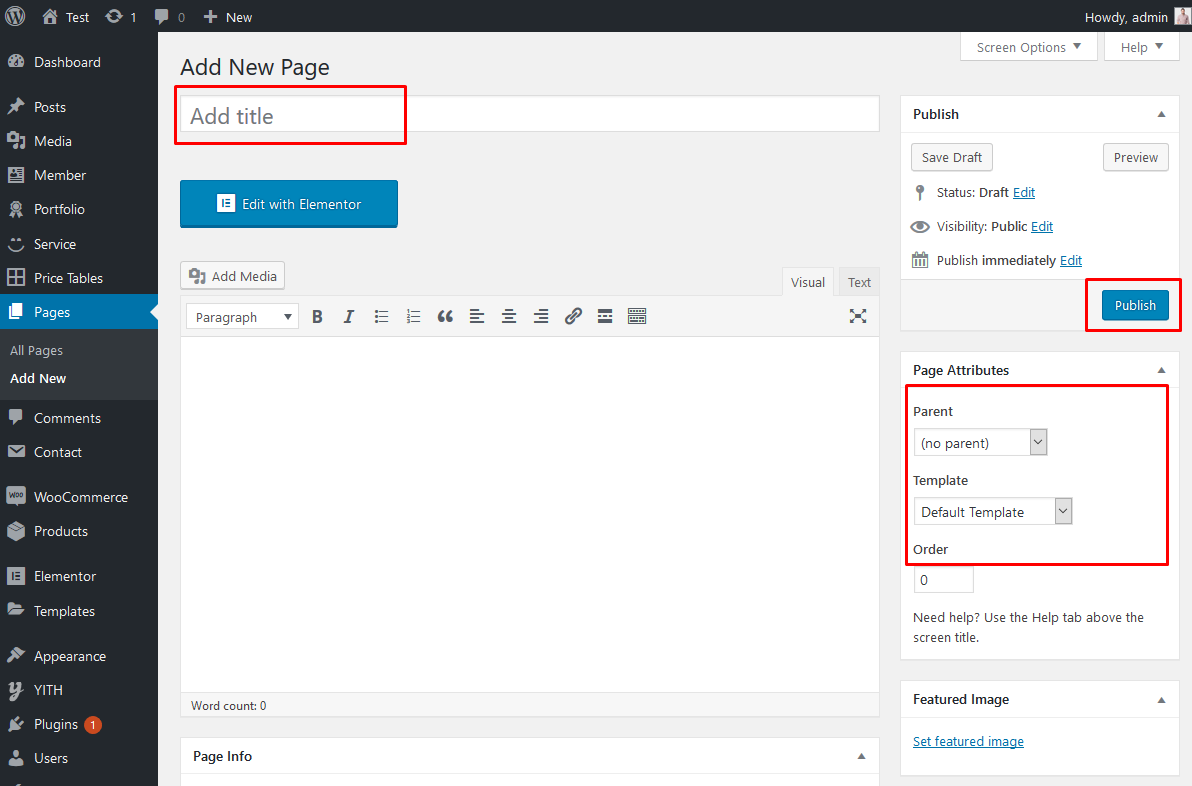Show the toolbar toggle (kitchen sink)

coord(637,317)
